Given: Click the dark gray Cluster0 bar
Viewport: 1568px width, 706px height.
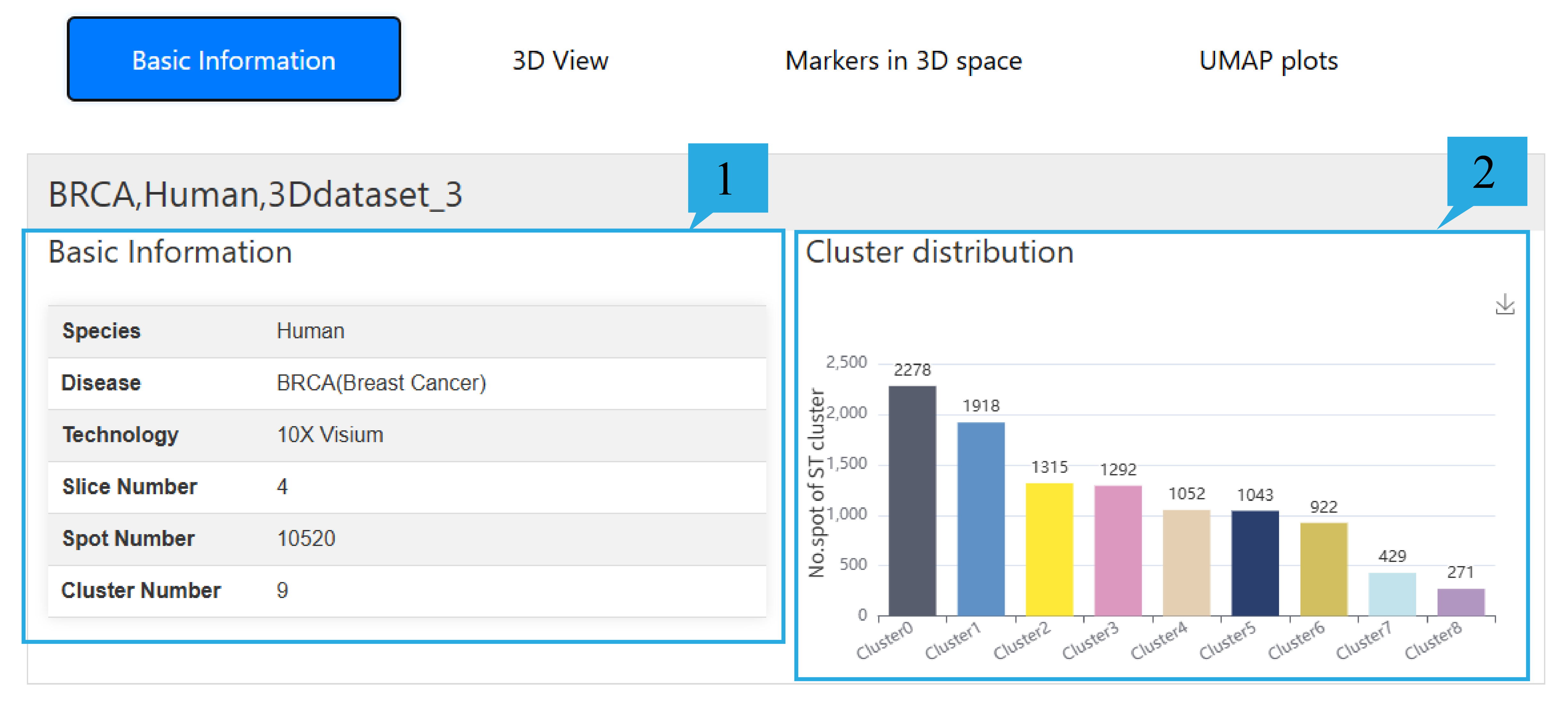Looking at the screenshot, I should [x=912, y=501].
